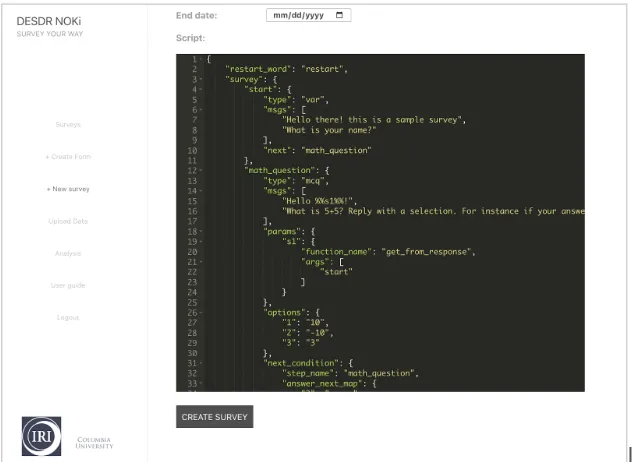Collapse the fold arrow at line 1
This screenshot has width=644, height=462.
(200, 59)
